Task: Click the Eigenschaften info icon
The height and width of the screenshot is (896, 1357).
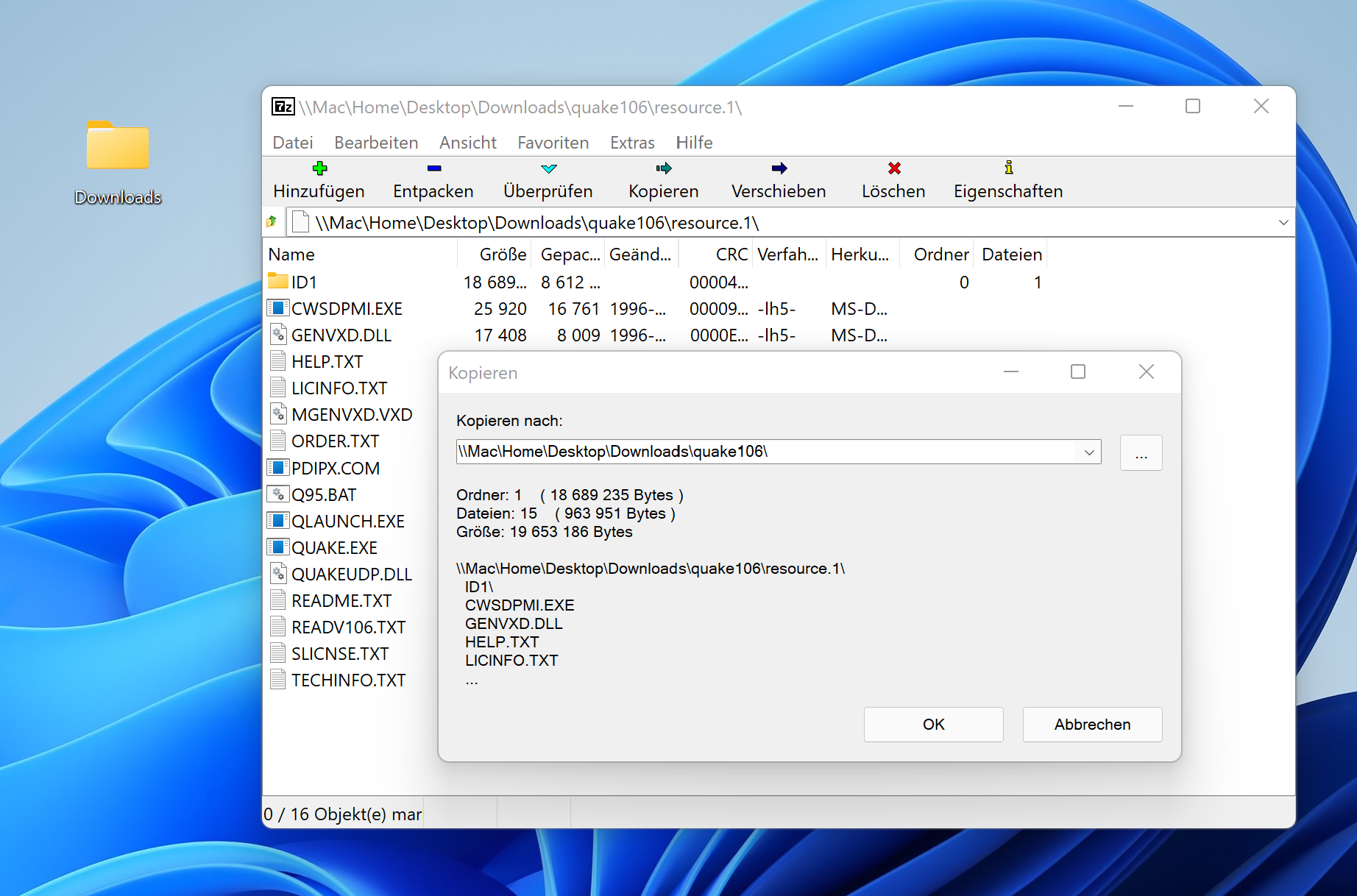Action: coord(1009,168)
